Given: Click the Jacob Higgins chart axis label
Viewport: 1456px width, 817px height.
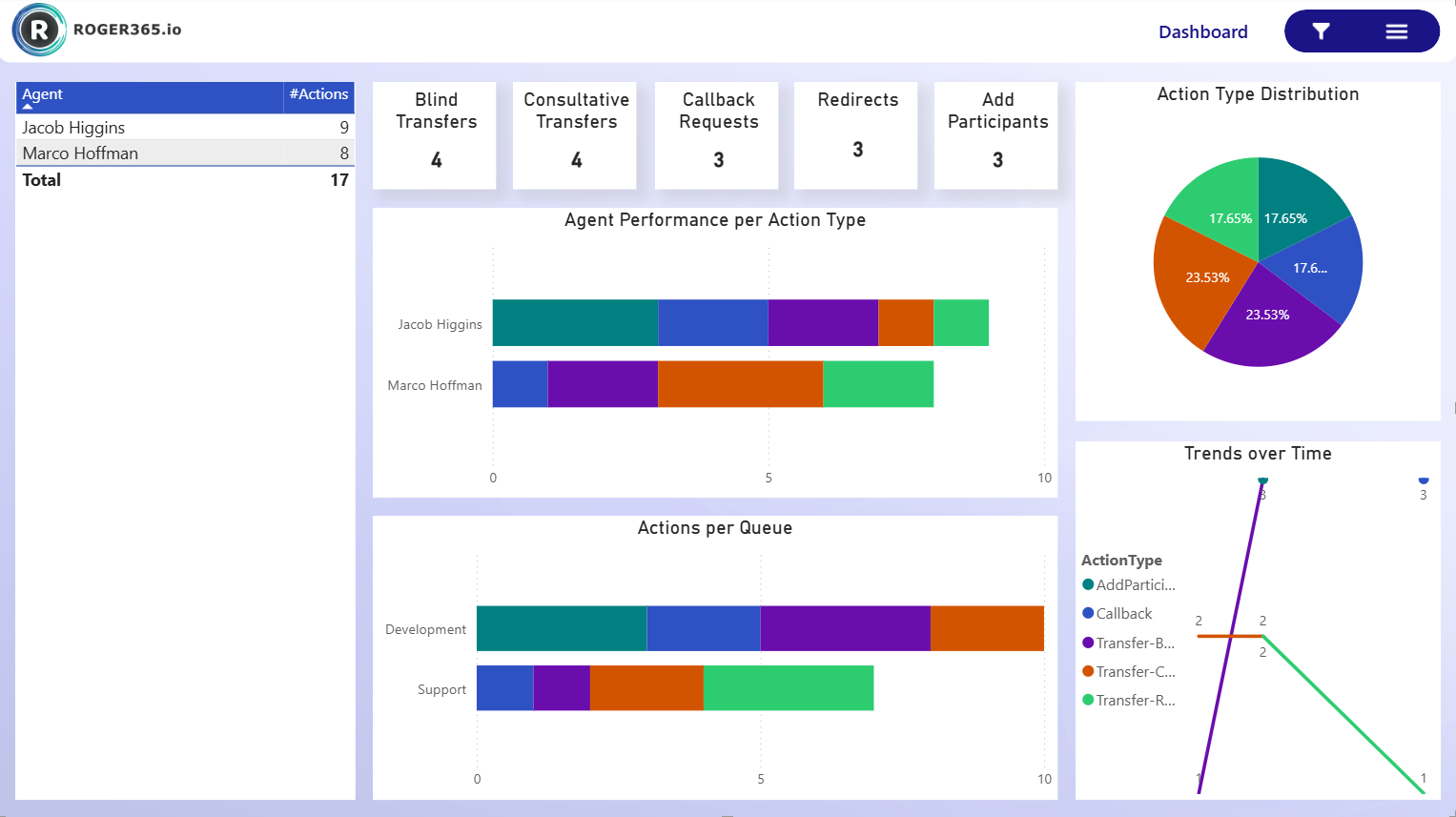Looking at the screenshot, I should coord(440,324).
